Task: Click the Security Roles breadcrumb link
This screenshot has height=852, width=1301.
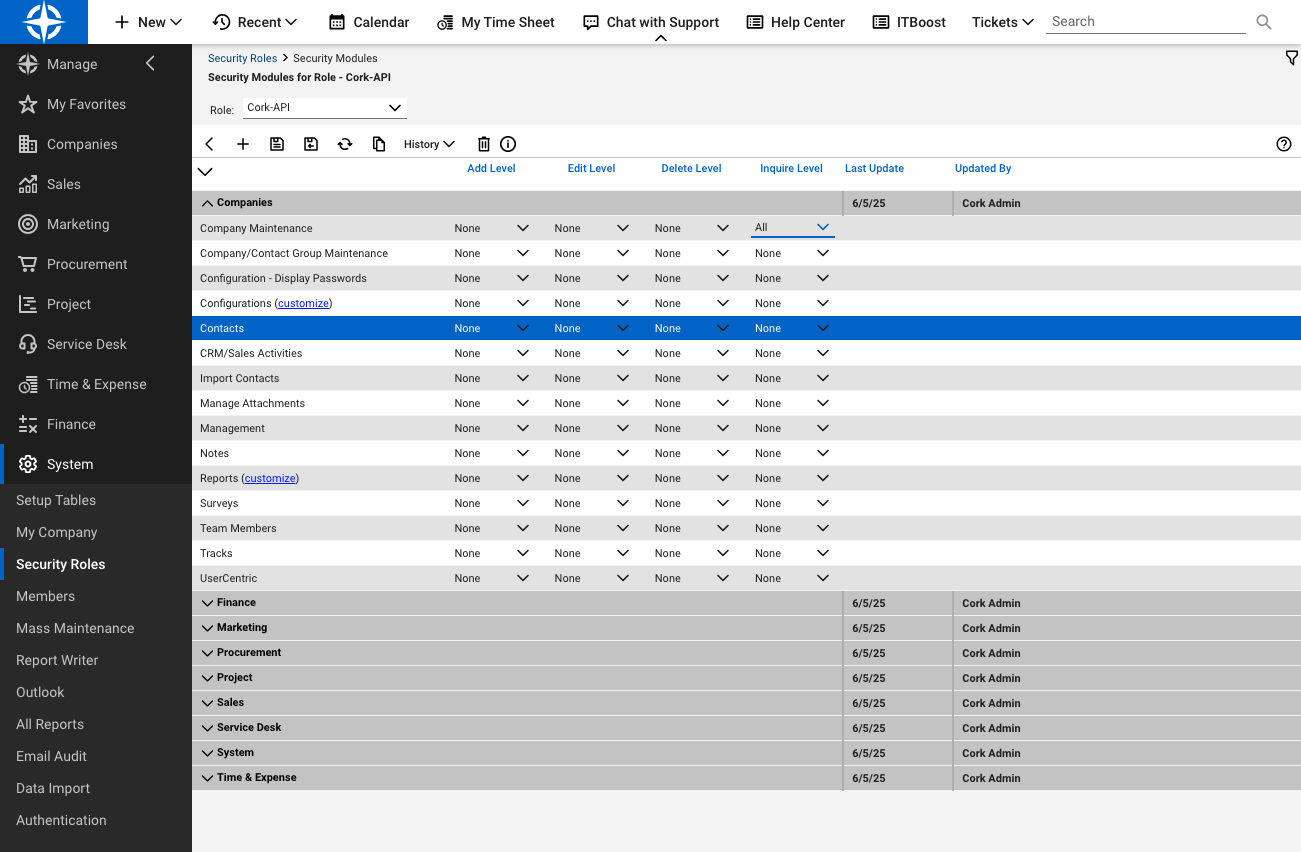Action: coord(242,58)
